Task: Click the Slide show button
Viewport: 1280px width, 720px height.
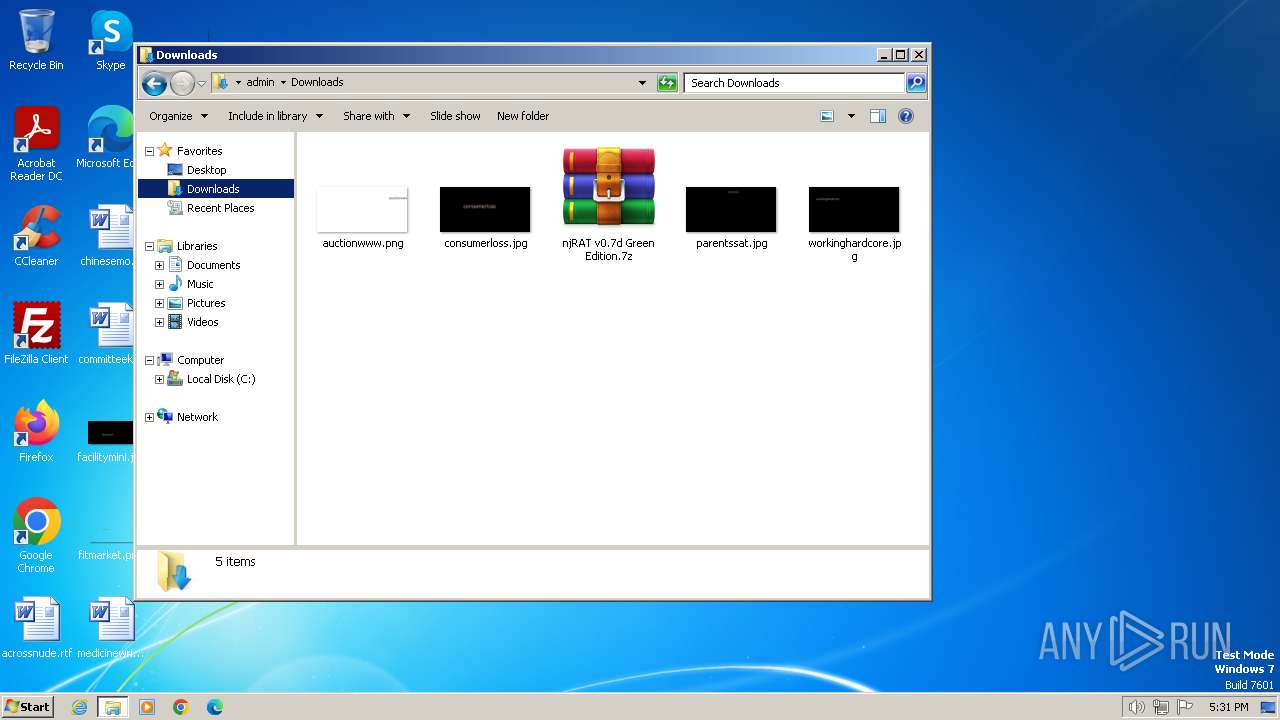Action: (455, 116)
